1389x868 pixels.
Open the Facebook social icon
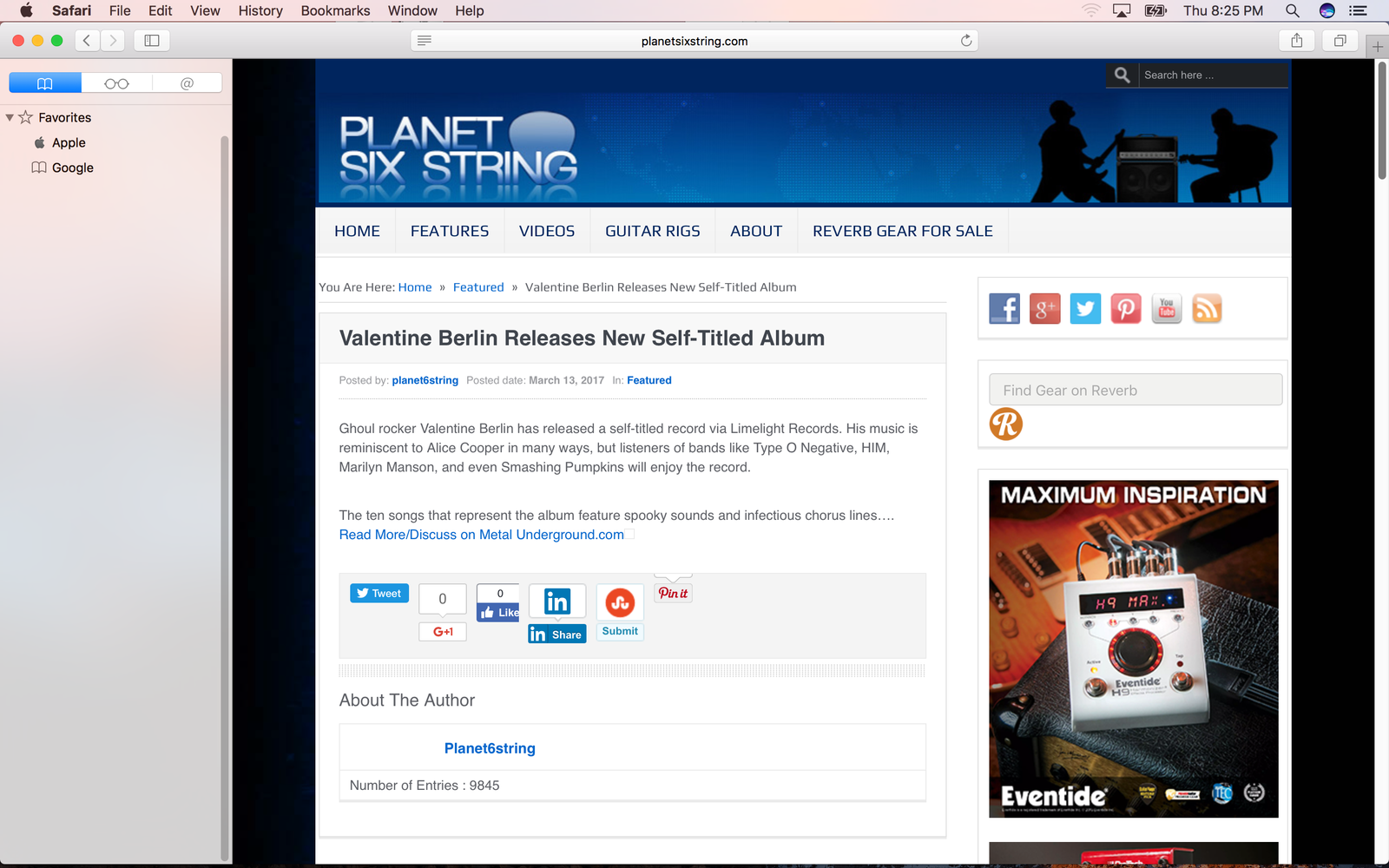1004,308
